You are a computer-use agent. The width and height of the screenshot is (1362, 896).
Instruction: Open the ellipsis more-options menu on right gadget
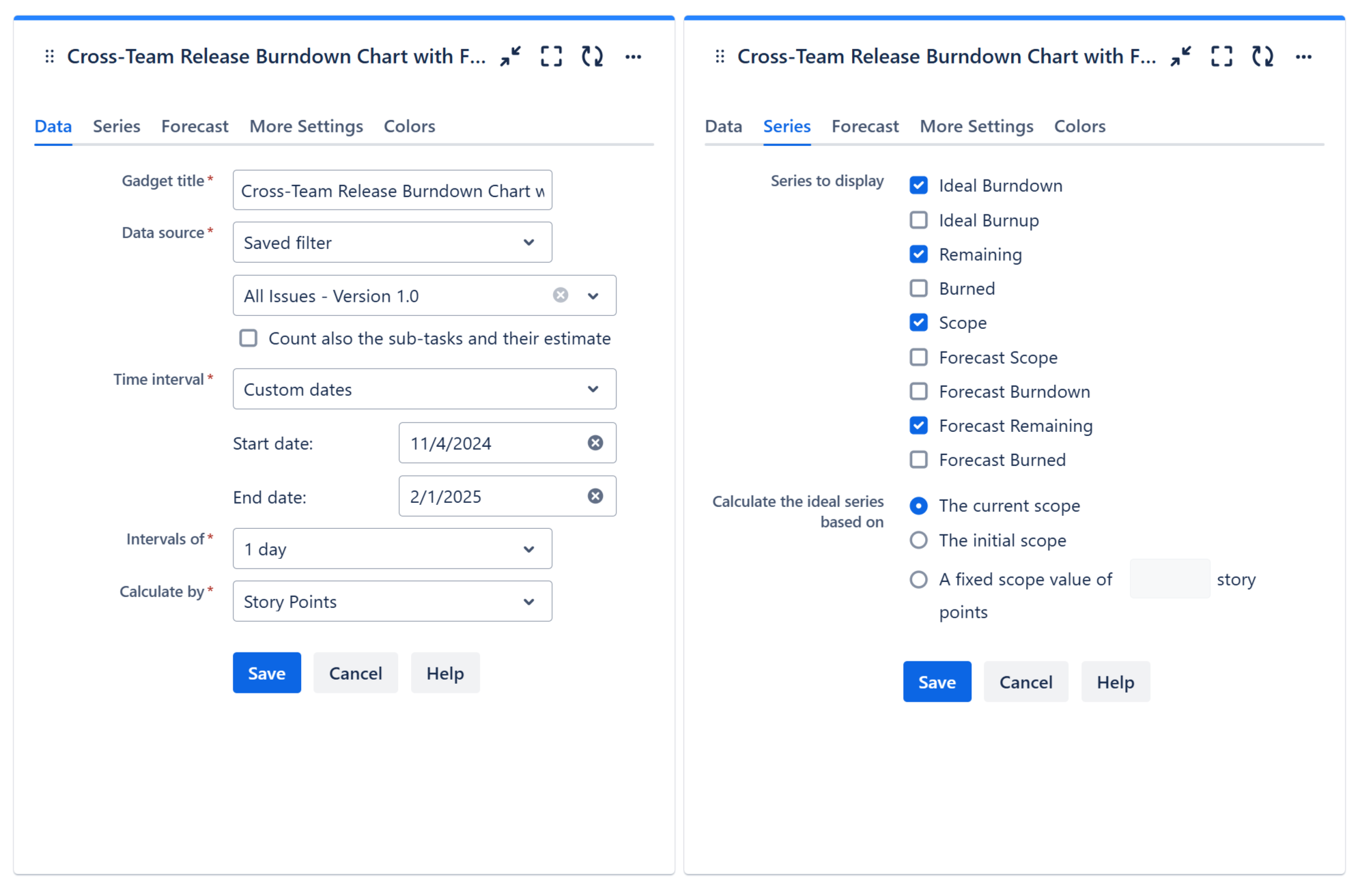click(x=1304, y=56)
